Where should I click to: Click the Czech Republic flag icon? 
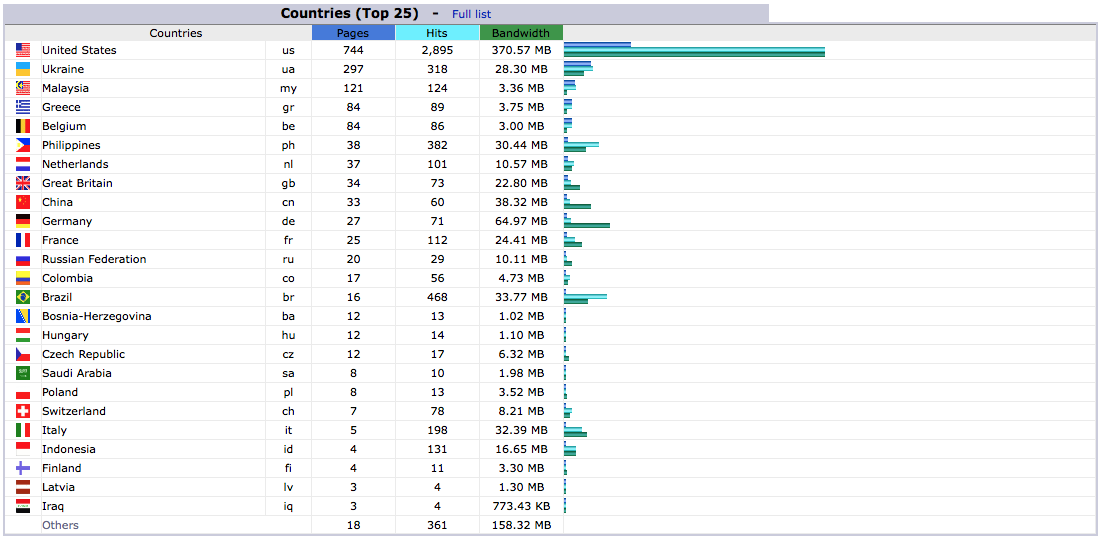click(23, 354)
